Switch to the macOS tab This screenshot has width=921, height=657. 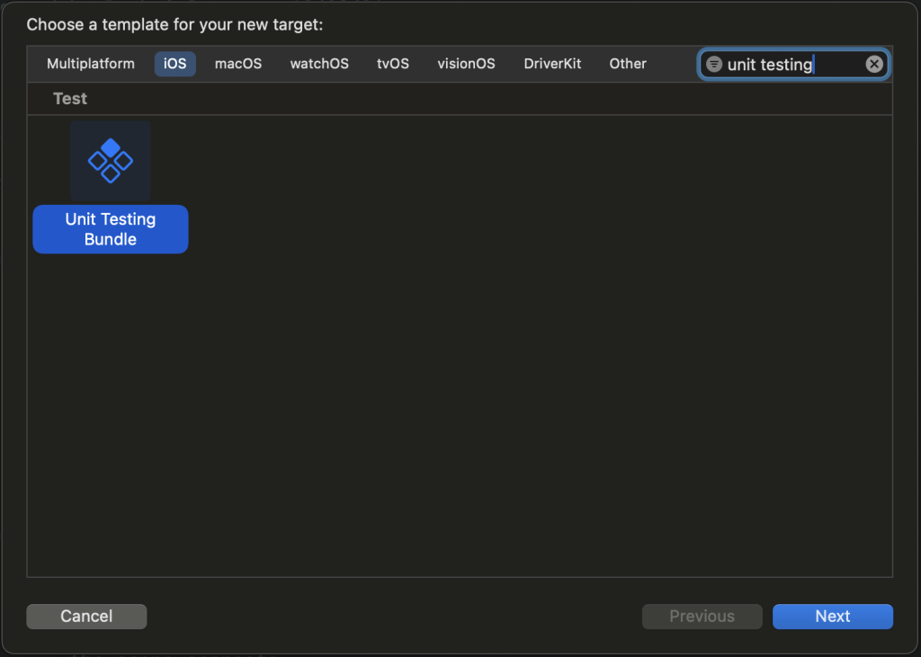pos(238,63)
